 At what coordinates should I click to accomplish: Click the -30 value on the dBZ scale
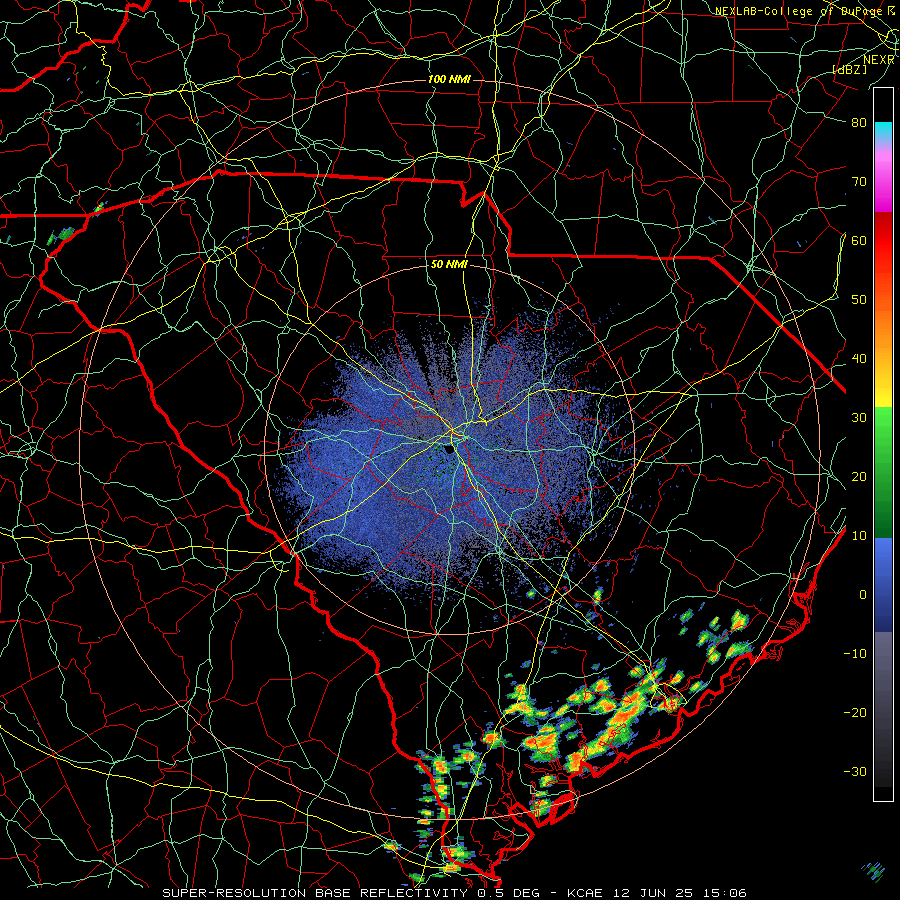tap(855, 772)
